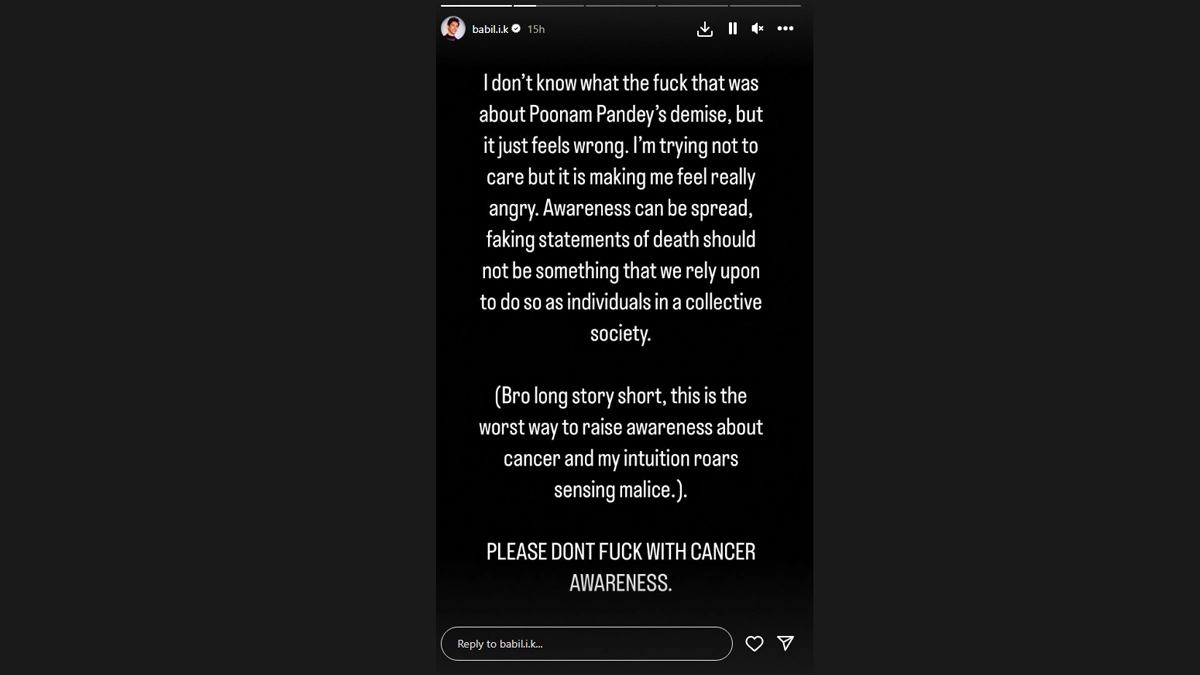
Task: Share the story via paper plane icon
Action: (786, 643)
